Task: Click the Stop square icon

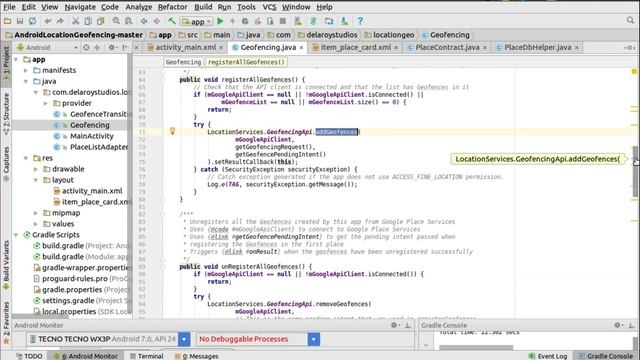Action: pyautogui.click(x=282, y=21)
